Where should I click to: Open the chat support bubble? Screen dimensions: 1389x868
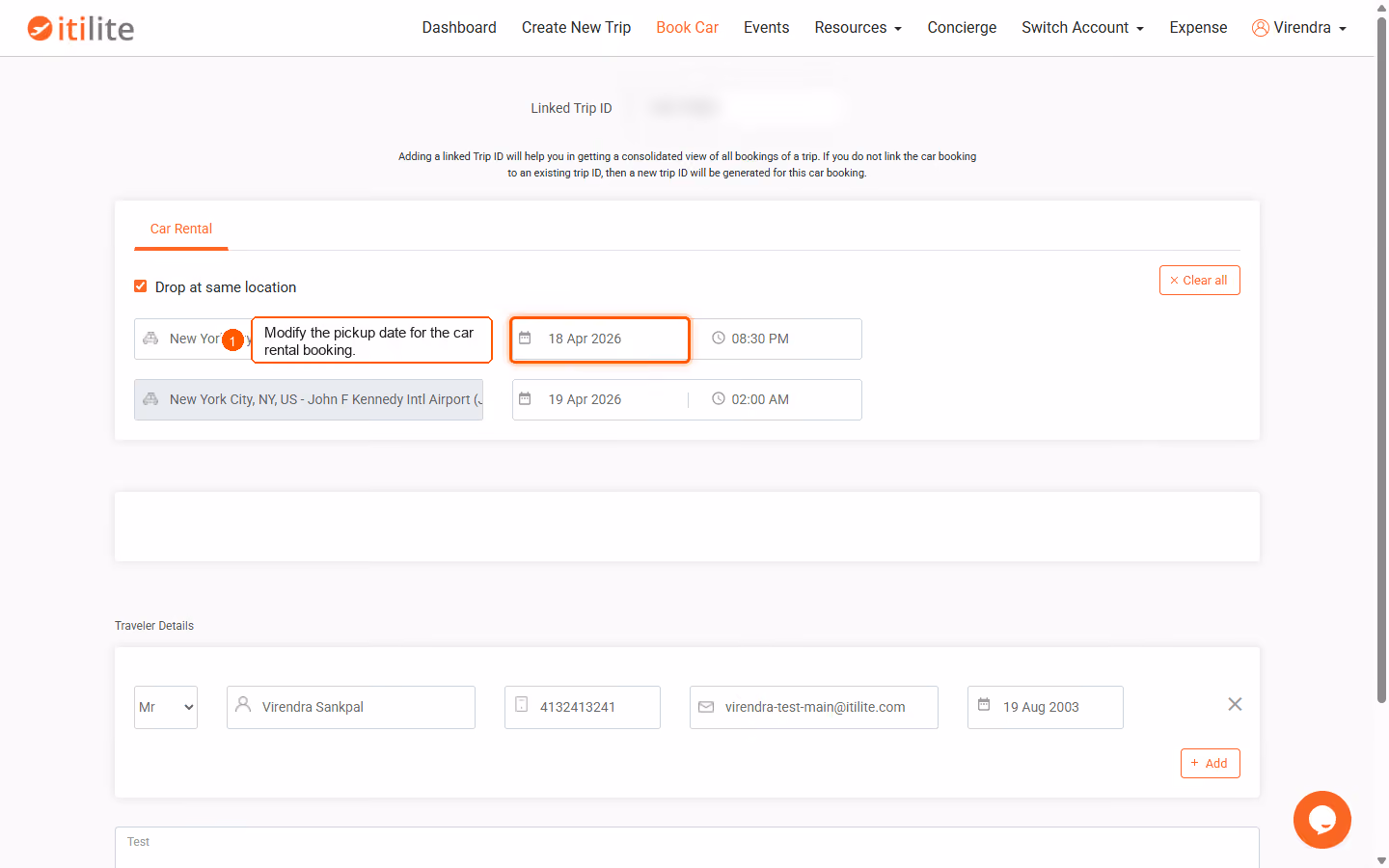coord(1321,820)
